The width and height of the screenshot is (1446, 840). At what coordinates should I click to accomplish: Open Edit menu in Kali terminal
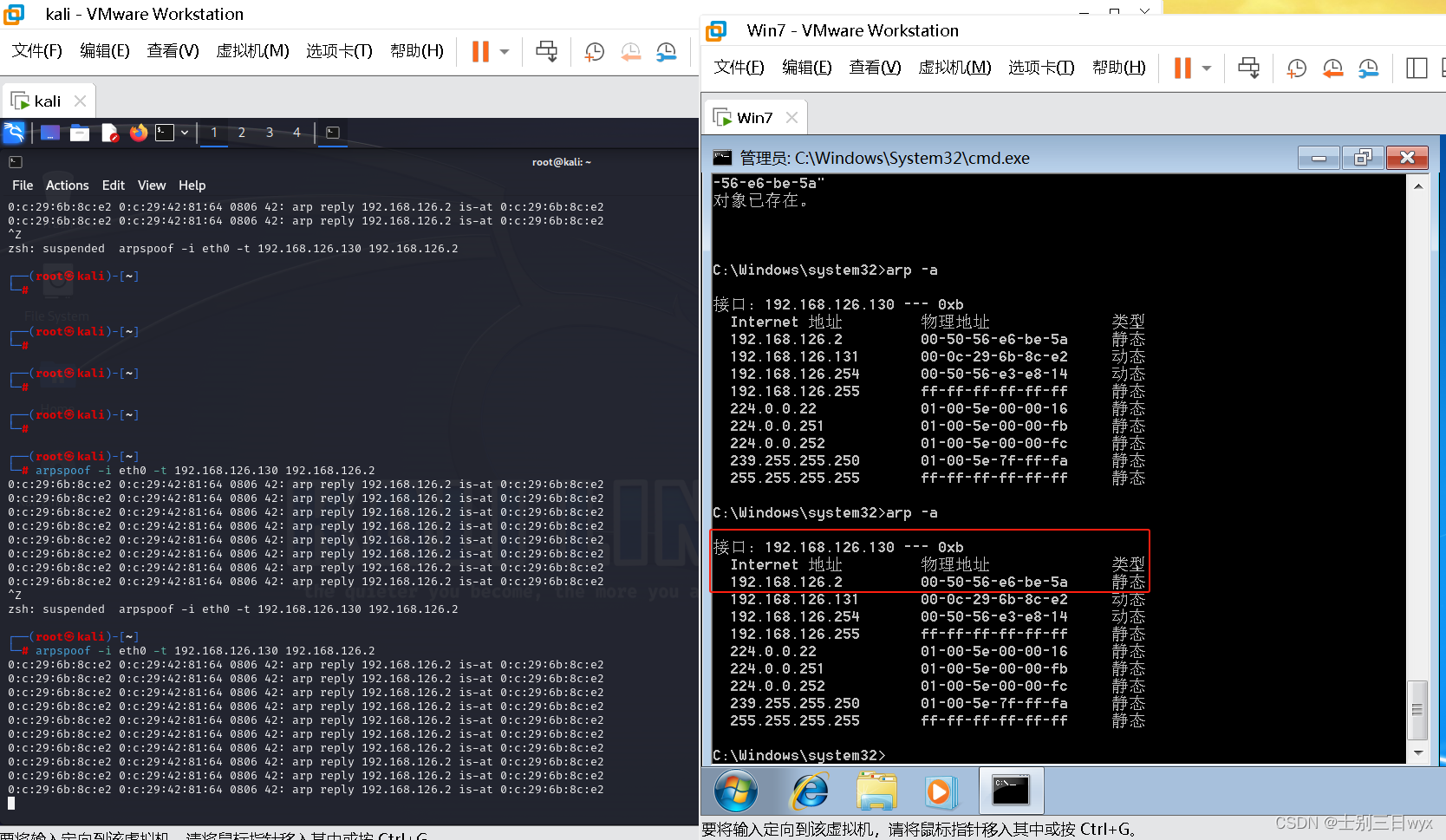[114, 186]
